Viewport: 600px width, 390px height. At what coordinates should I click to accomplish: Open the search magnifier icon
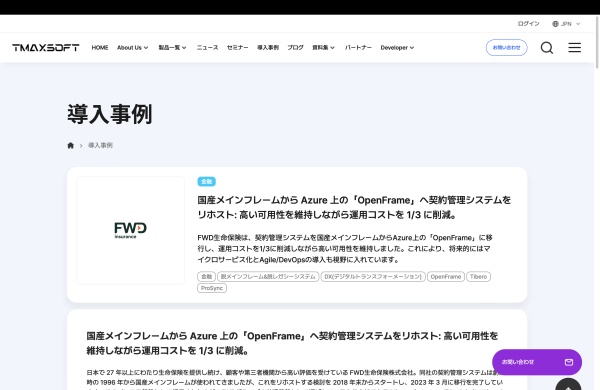[547, 48]
